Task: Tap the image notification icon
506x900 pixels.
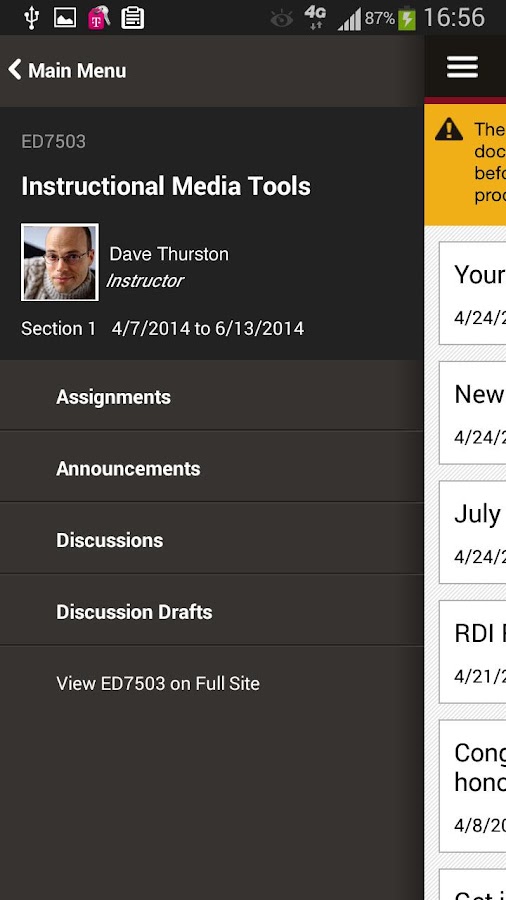Action: click(65, 18)
